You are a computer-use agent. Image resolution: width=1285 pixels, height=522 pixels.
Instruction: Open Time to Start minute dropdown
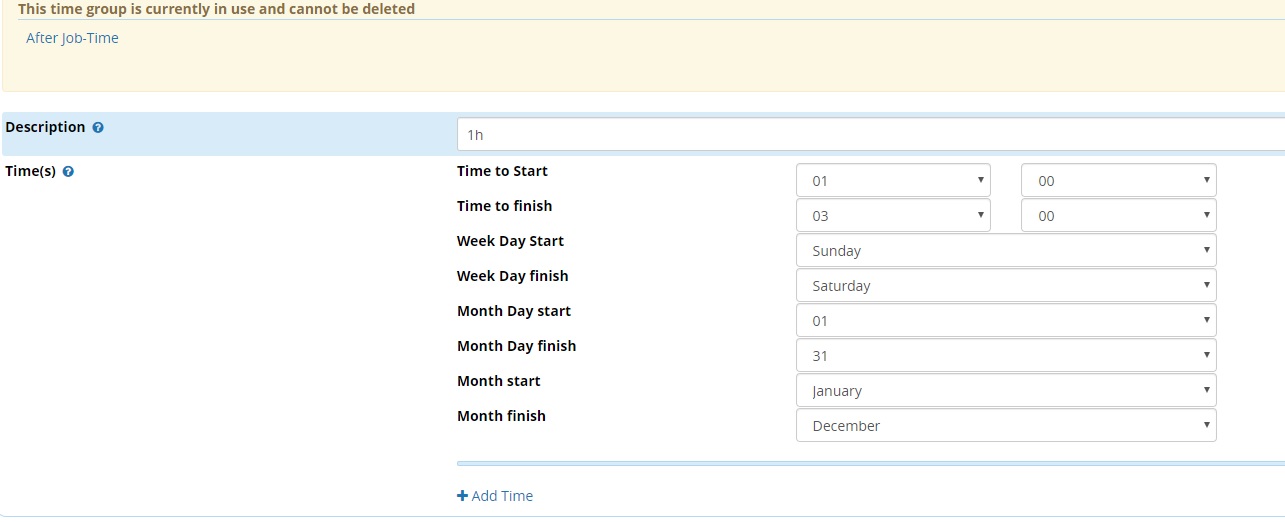click(x=1118, y=181)
